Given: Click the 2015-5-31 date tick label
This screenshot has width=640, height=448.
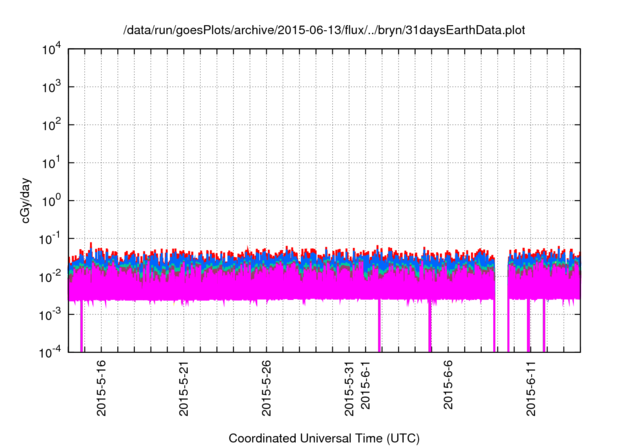Looking at the screenshot, I should pos(349,388).
